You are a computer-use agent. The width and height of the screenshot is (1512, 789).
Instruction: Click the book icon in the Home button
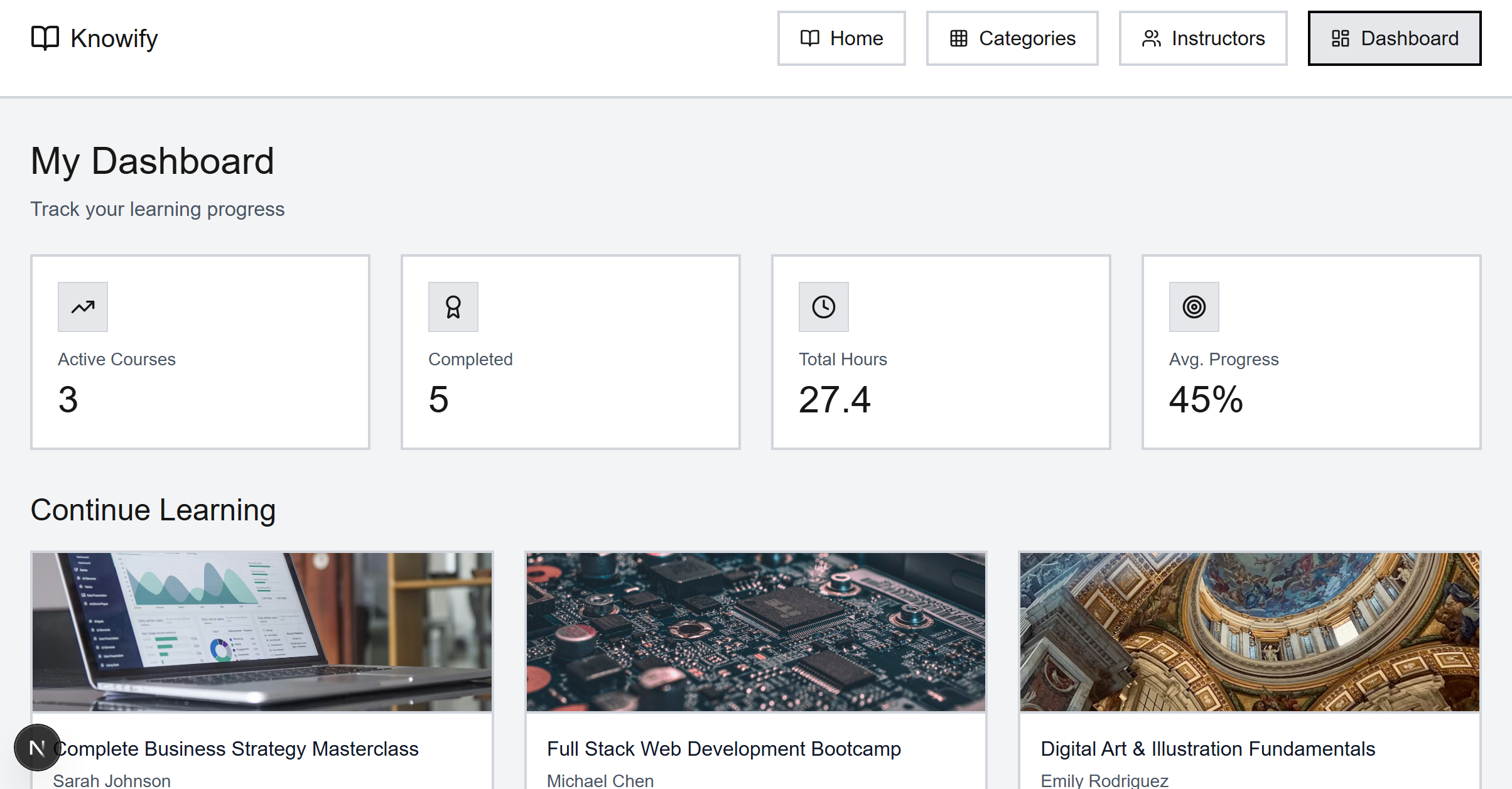click(810, 38)
